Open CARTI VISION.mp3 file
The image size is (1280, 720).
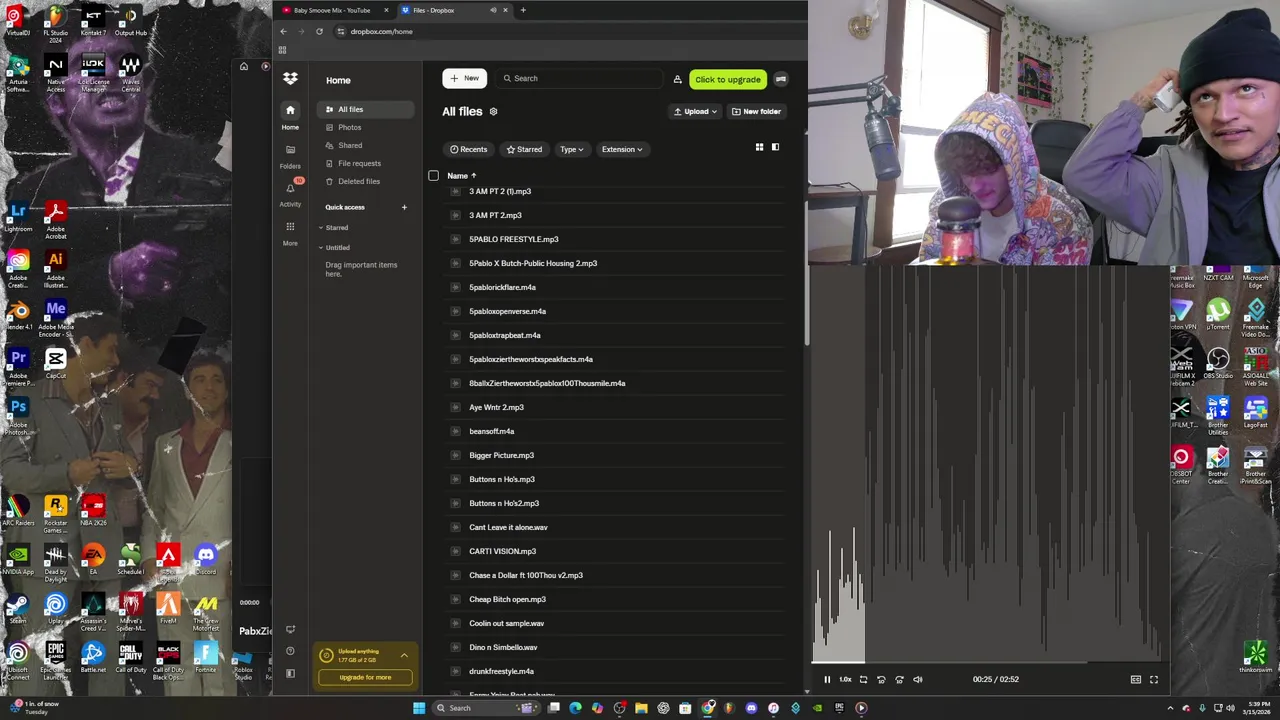[502, 551]
